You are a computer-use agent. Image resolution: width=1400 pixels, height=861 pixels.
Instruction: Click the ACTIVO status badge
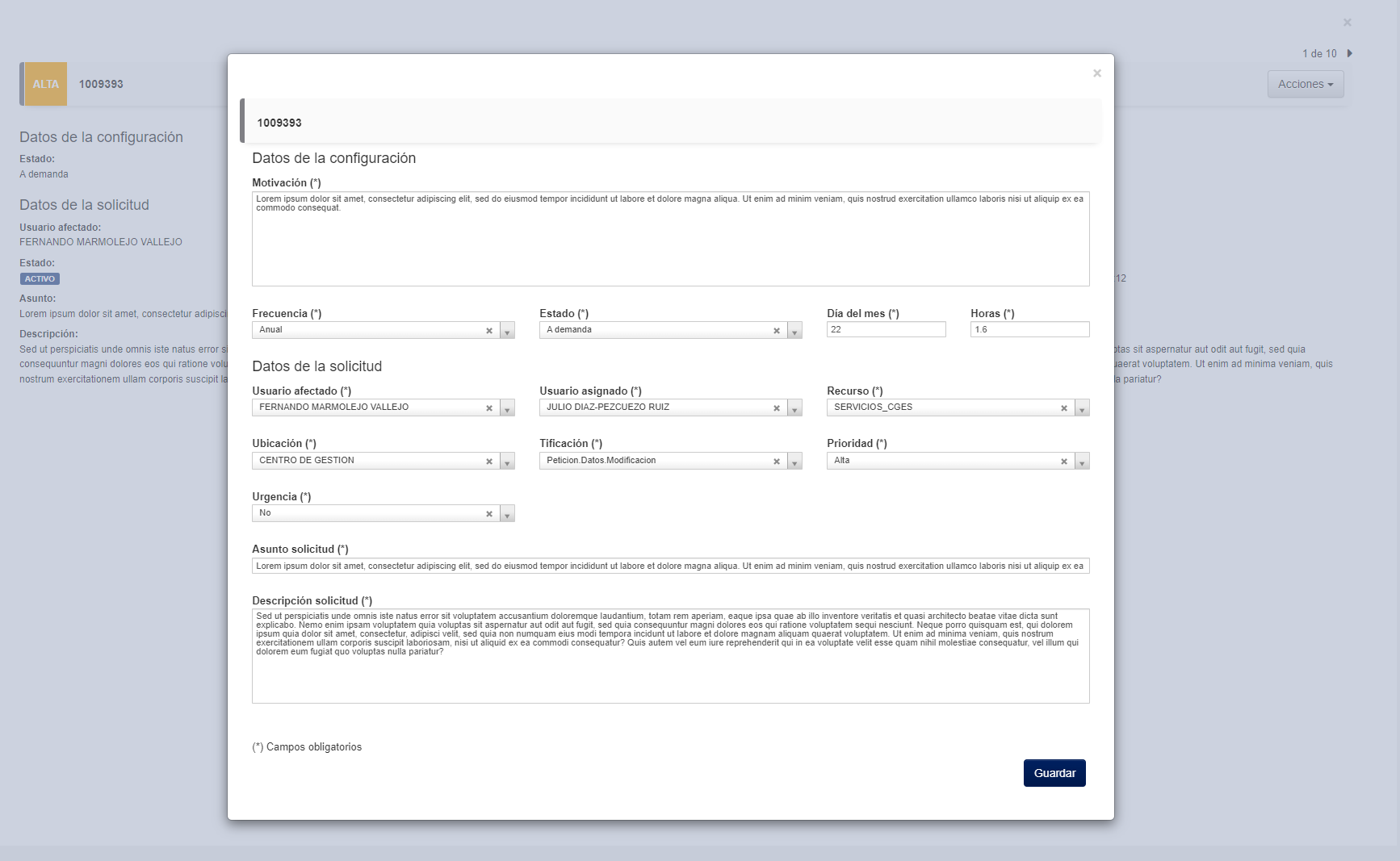coord(40,279)
